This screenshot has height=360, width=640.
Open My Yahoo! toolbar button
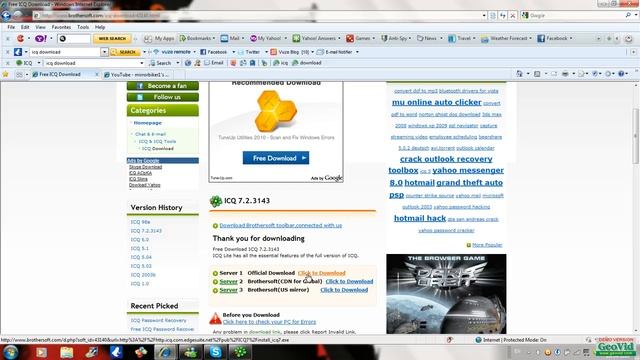(x=266, y=38)
